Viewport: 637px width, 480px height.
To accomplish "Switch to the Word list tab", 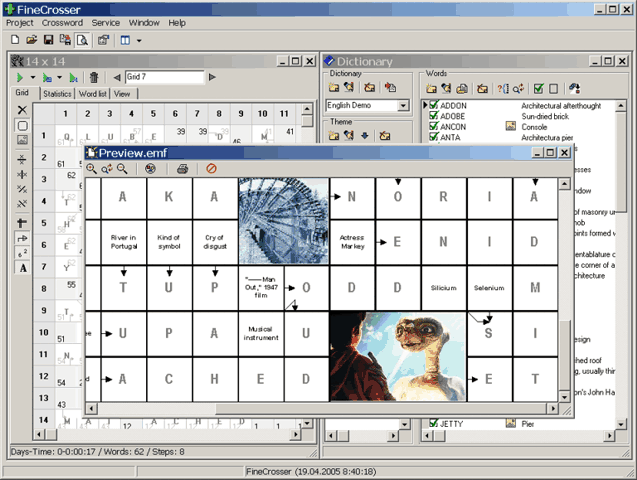I will click(x=93, y=94).
